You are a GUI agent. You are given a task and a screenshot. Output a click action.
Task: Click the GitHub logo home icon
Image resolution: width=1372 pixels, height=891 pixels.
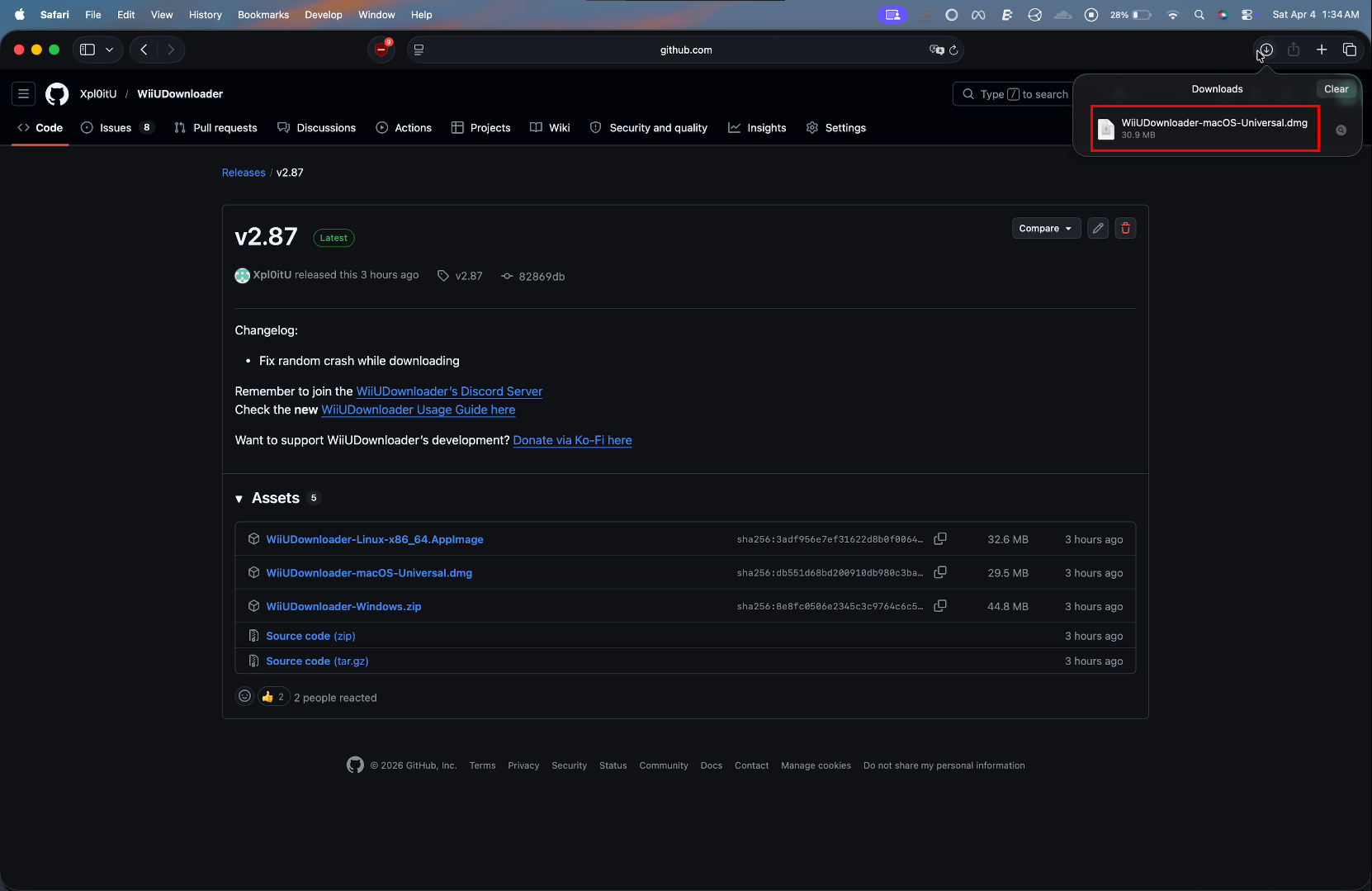click(57, 94)
